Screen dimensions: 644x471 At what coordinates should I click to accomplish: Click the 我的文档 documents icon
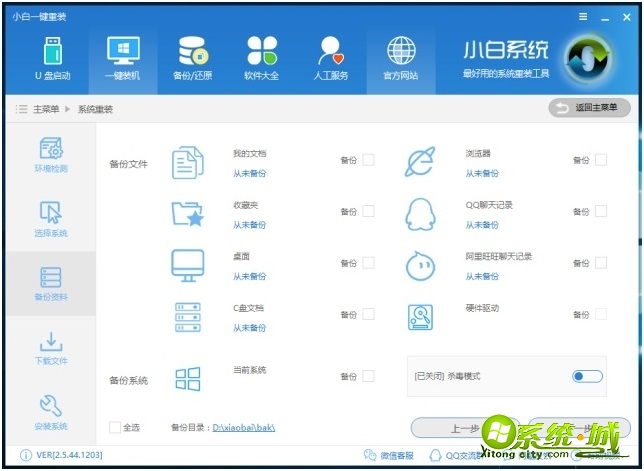188,163
